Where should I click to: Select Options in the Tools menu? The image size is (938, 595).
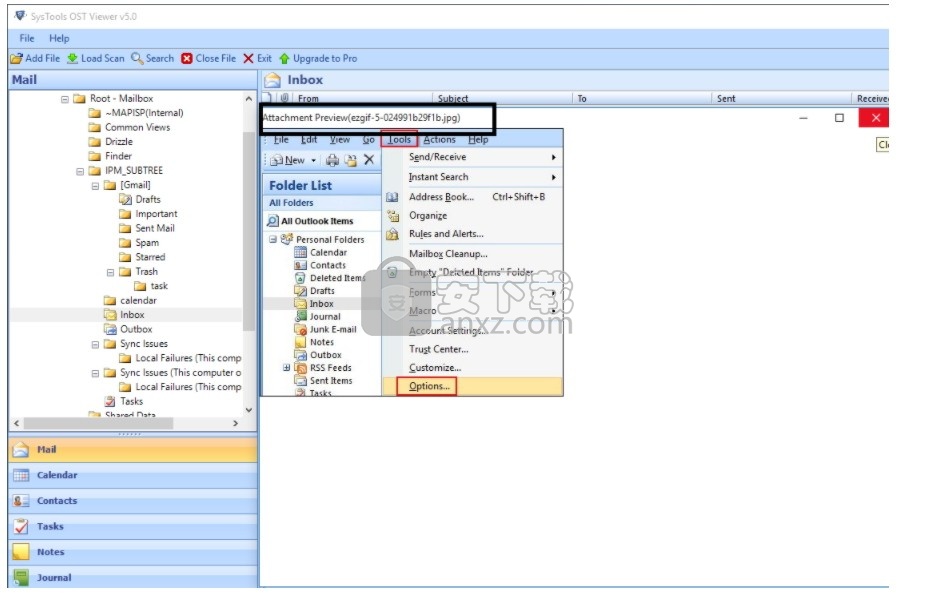pos(429,386)
